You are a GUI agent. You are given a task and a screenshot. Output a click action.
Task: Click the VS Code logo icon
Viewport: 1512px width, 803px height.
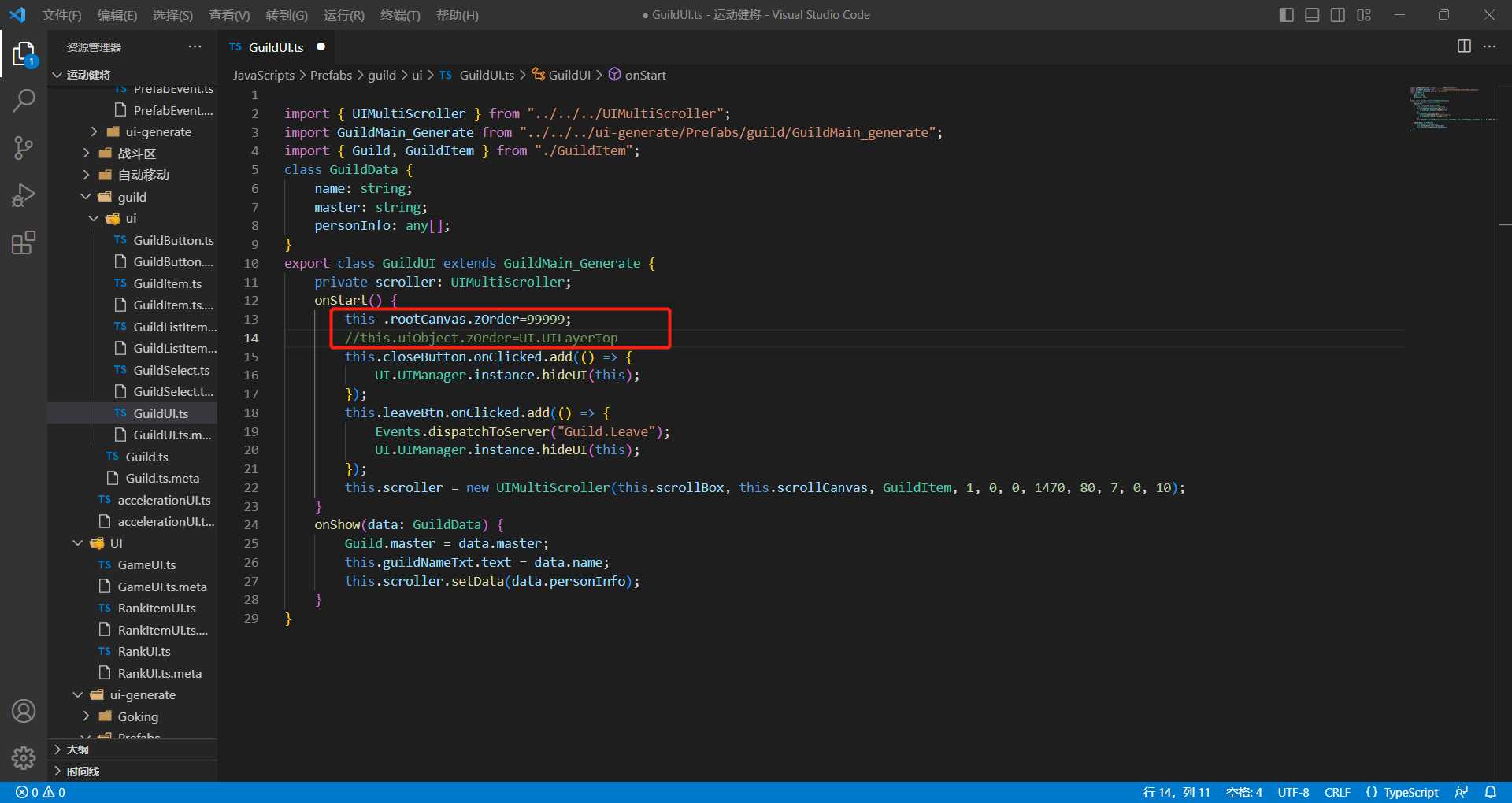pyautogui.click(x=17, y=15)
